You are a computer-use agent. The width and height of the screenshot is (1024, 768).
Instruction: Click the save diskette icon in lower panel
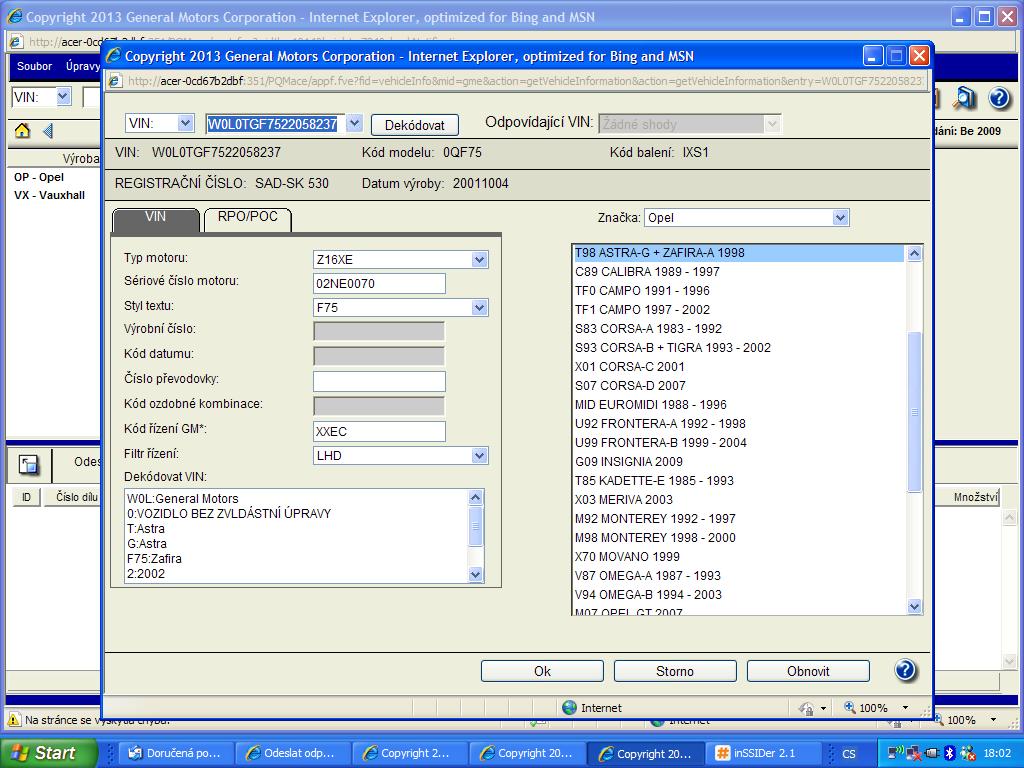coord(28,464)
